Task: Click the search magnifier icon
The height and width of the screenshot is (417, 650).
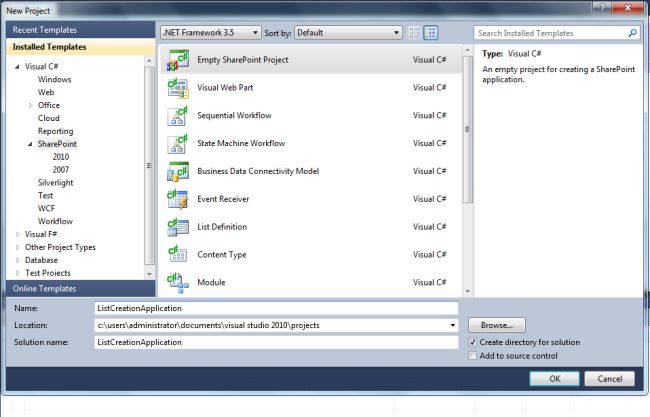Action: click(x=632, y=33)
